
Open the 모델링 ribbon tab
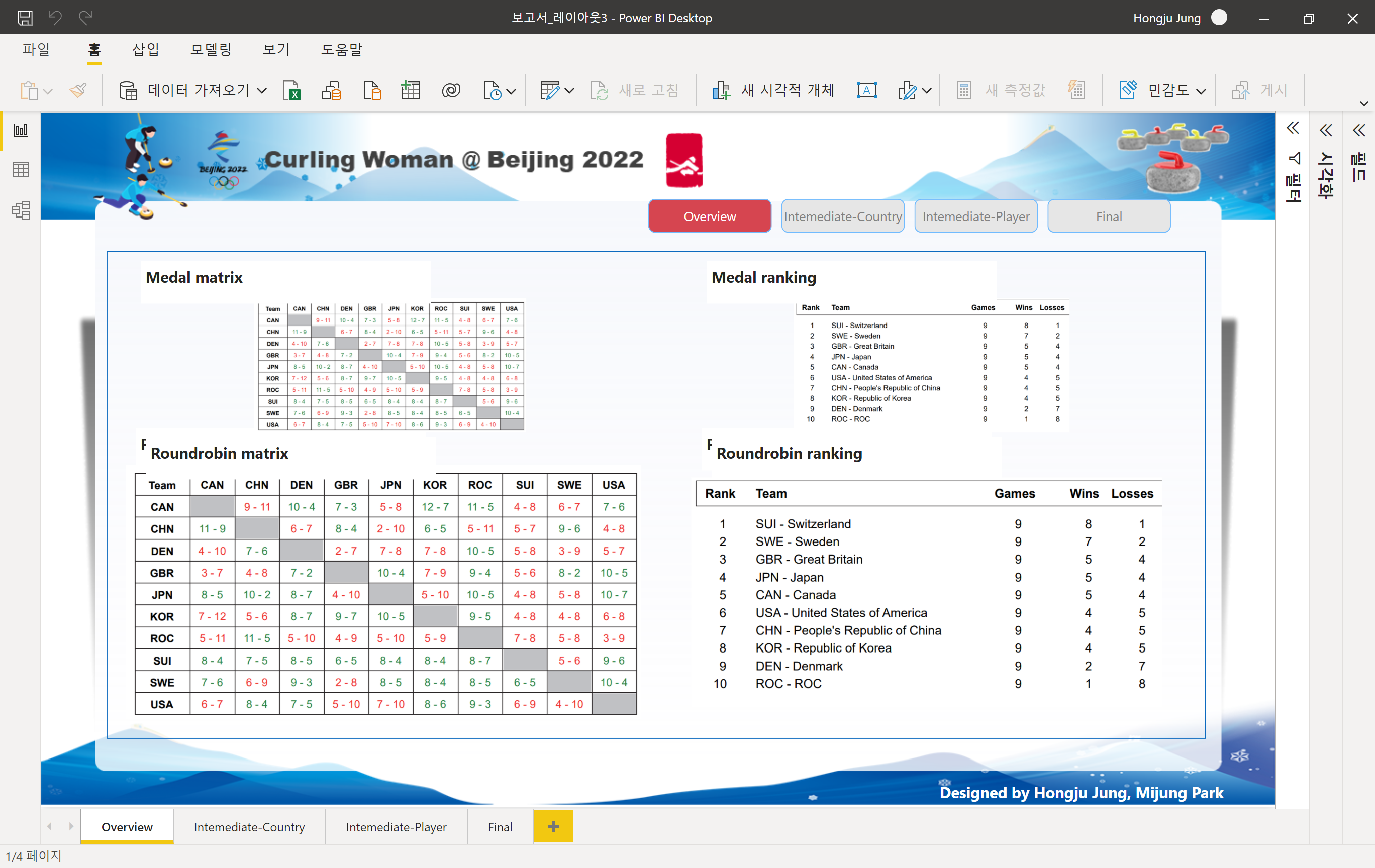(x=211, y=50)
